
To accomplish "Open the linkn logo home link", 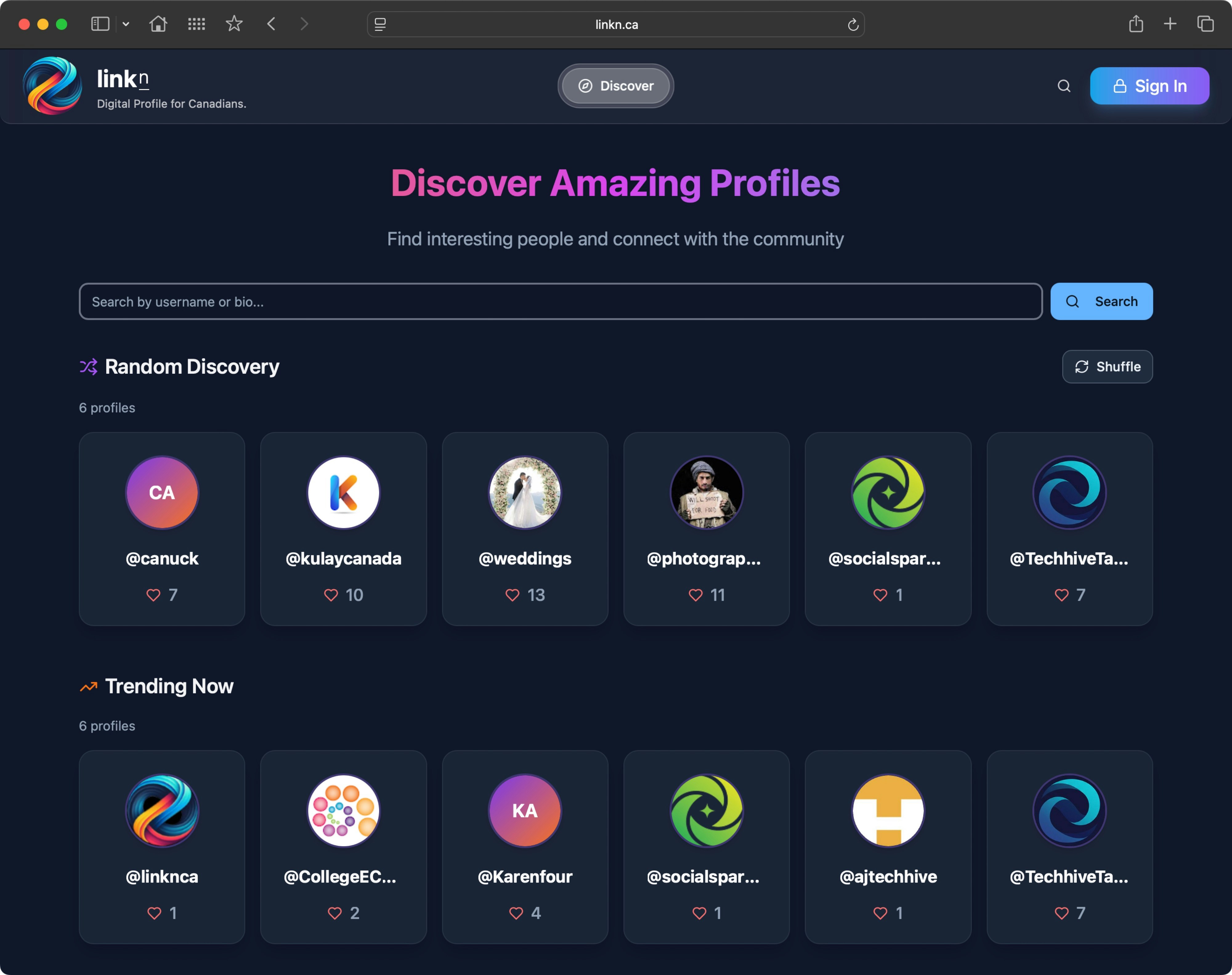I will coord(52,86).
